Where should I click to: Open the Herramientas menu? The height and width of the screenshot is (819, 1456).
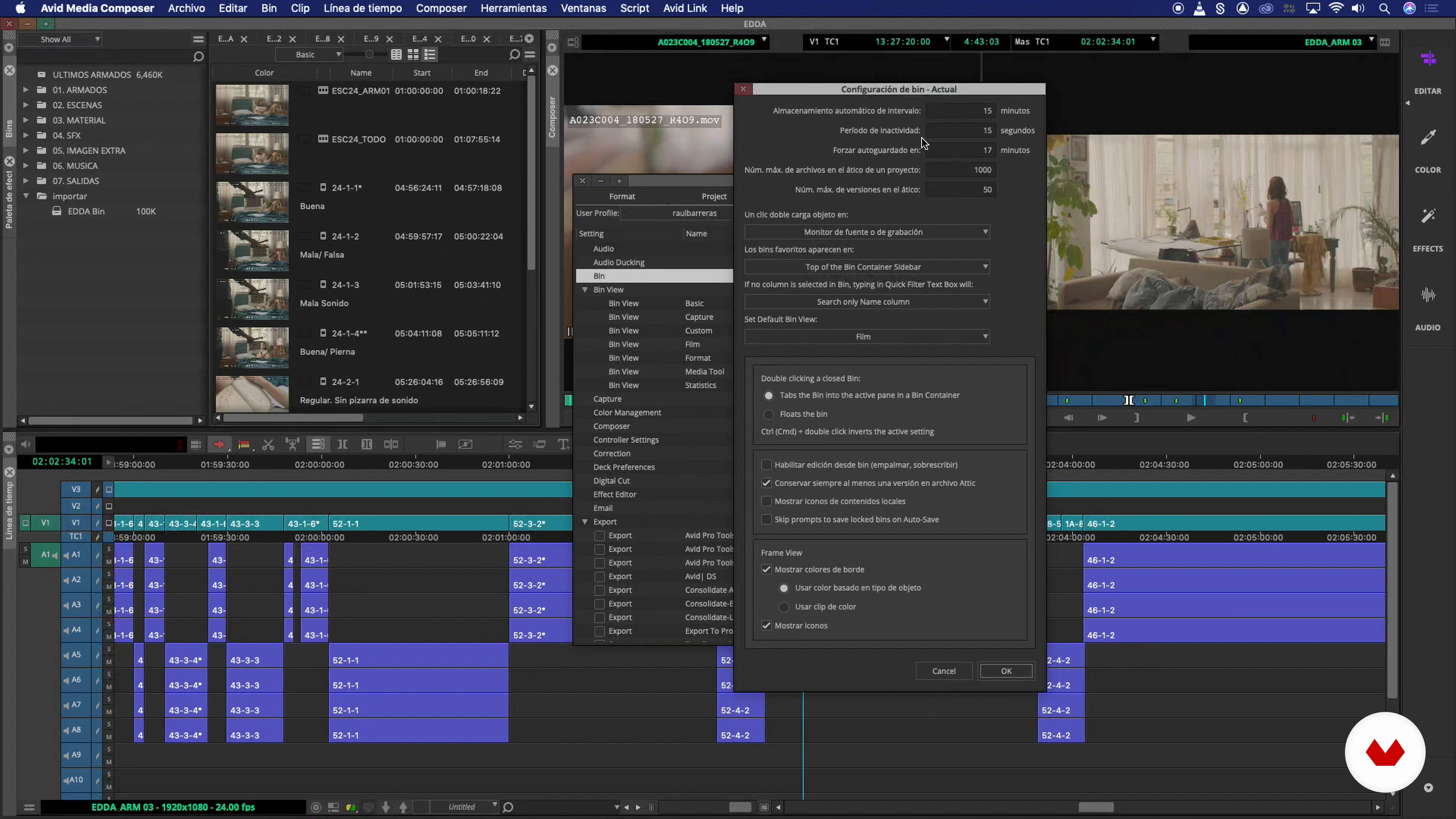[x=513, y=8]
